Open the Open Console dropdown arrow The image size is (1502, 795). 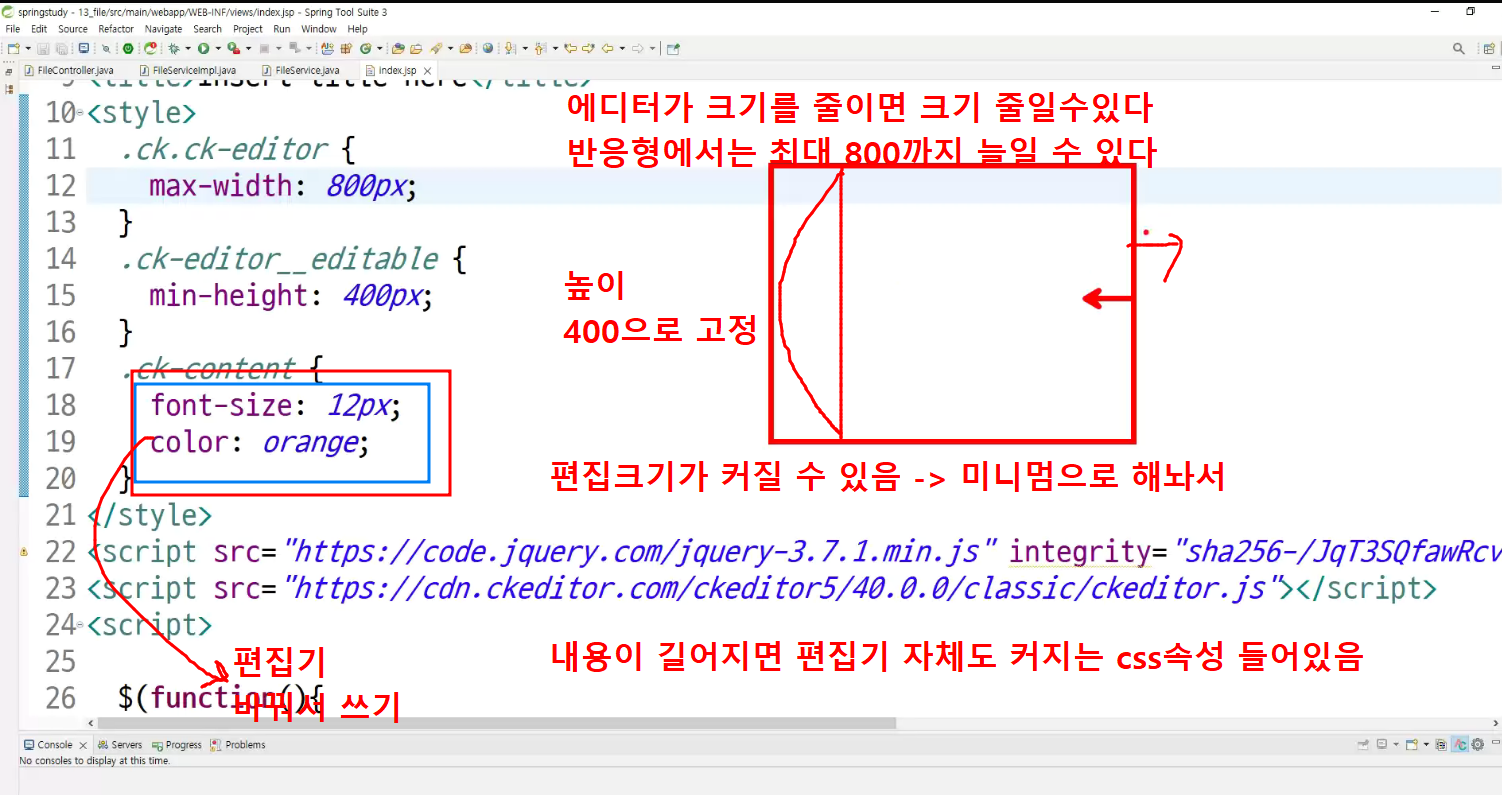tap(1426, 744)
